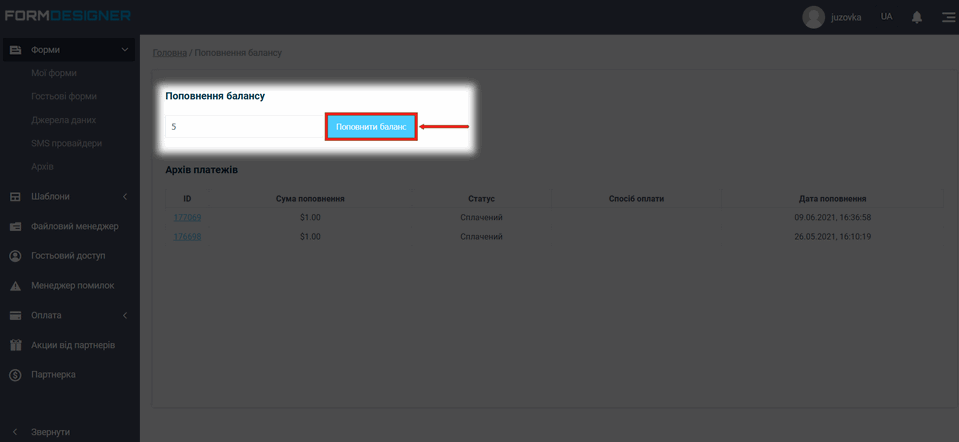The height and width of the screenshot is (442, 959).
Task: Click the notification bell icon
Action: click(x=917, y=17)
